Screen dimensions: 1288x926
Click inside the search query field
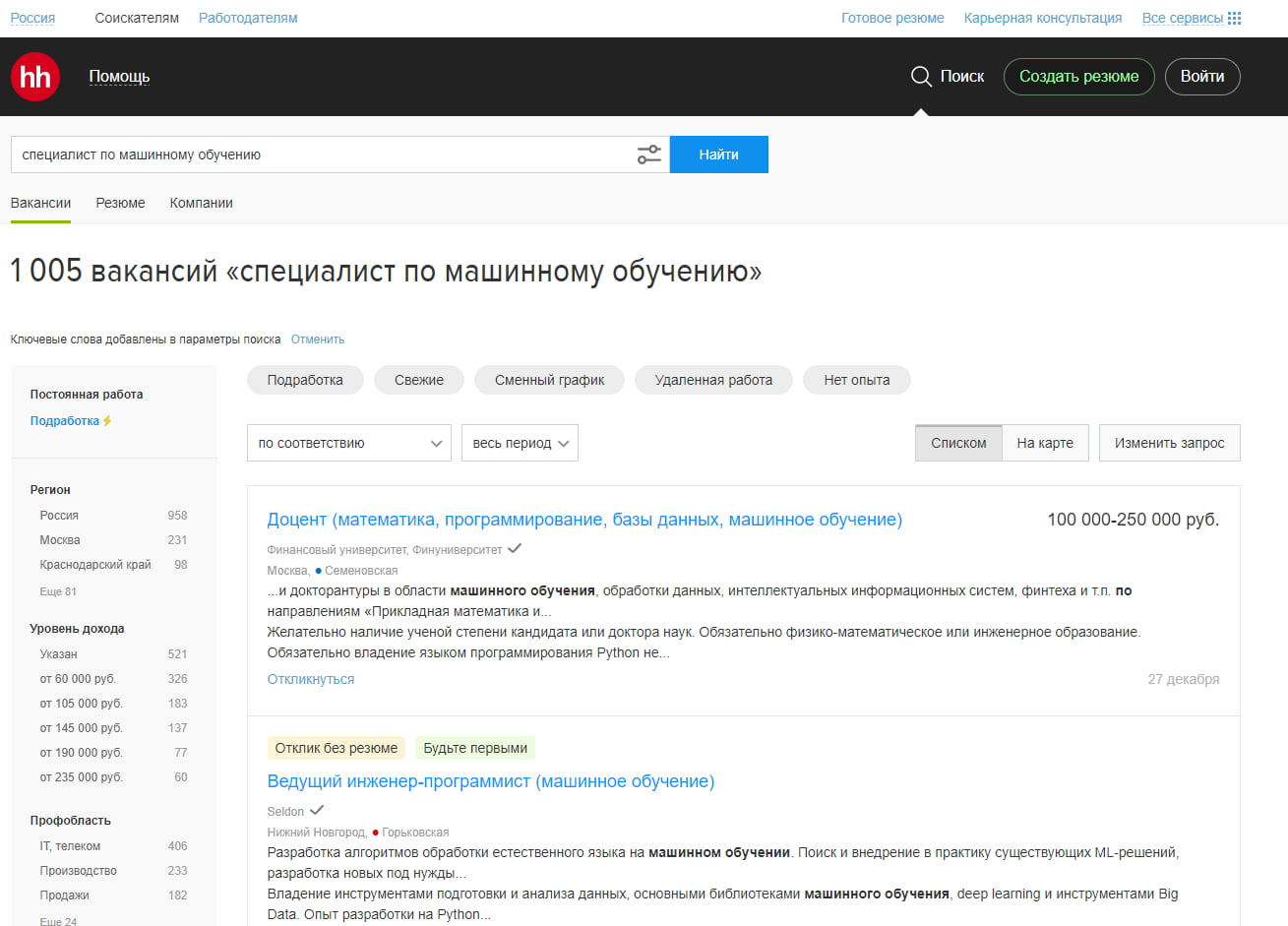click(295, 154)
